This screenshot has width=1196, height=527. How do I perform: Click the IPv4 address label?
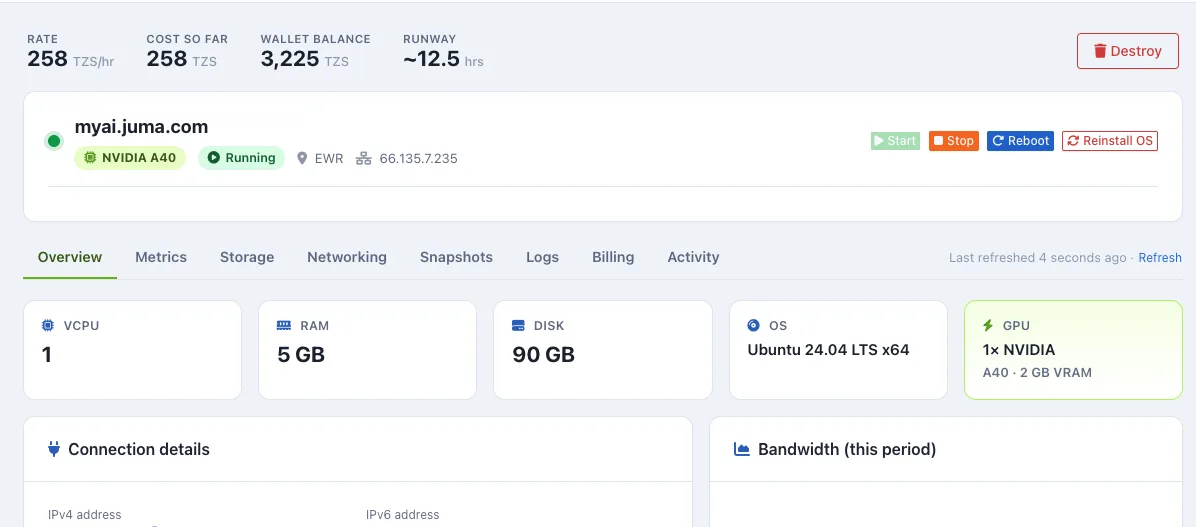[x=85, y=515]
